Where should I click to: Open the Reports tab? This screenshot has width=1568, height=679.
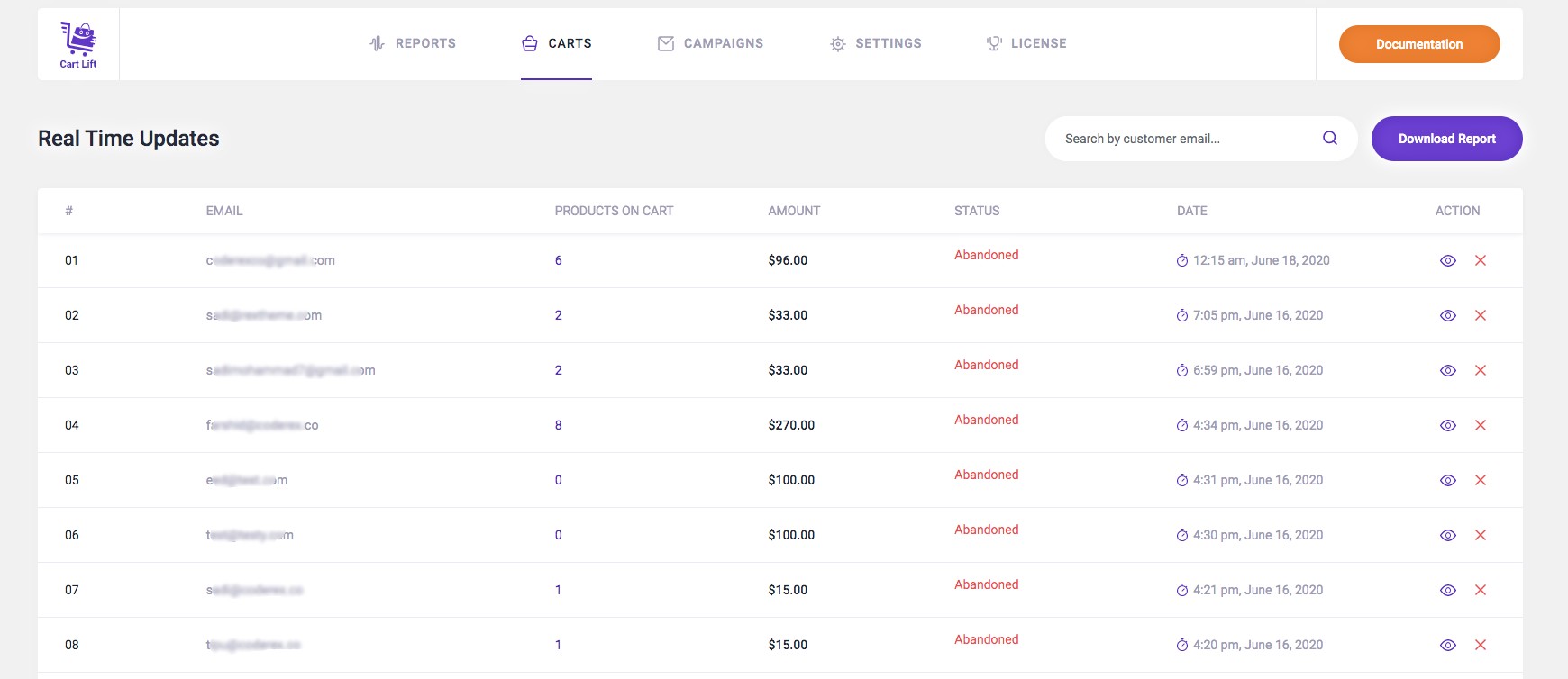[413, 43]
